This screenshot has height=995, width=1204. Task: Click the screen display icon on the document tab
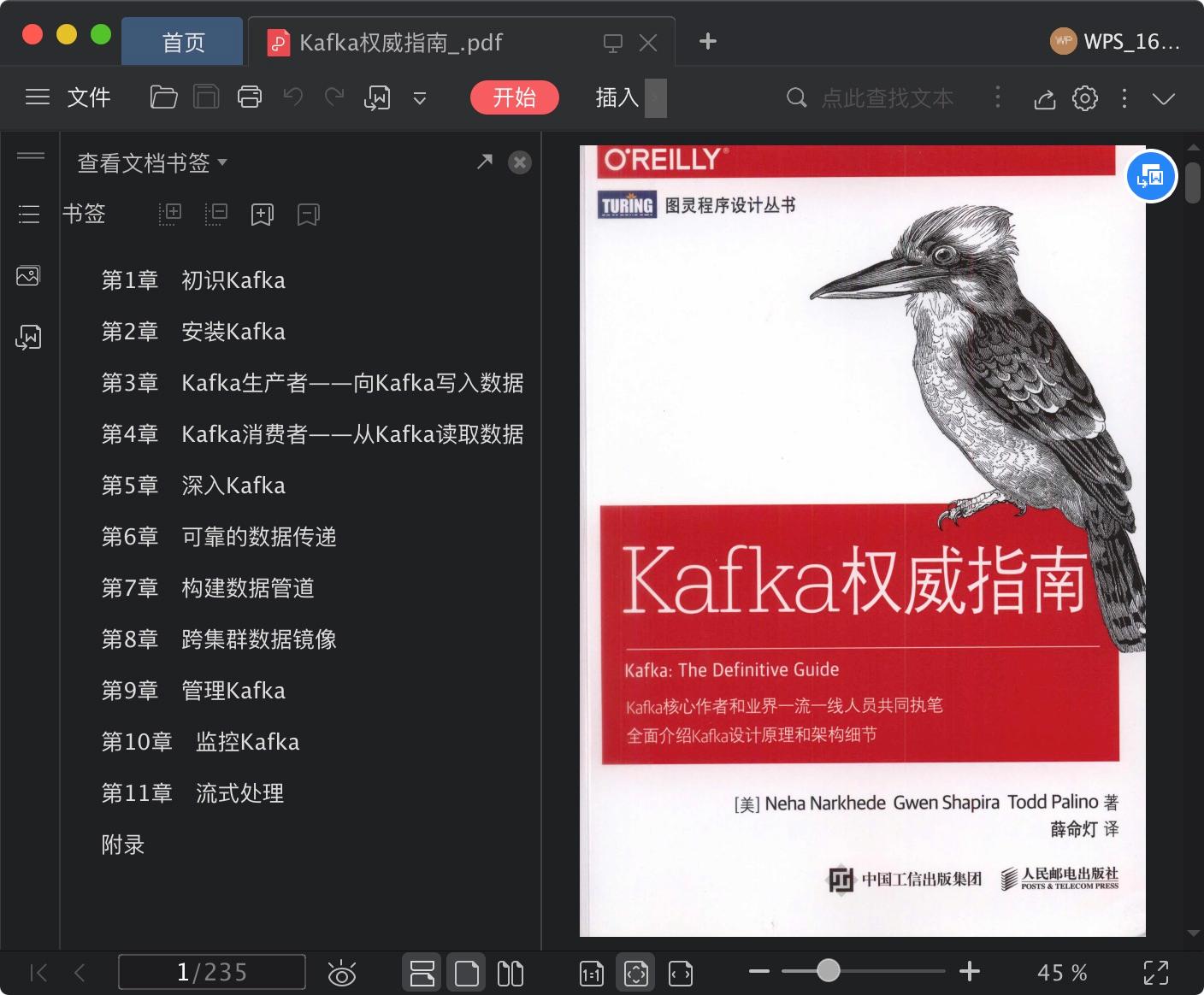point(613,43)
